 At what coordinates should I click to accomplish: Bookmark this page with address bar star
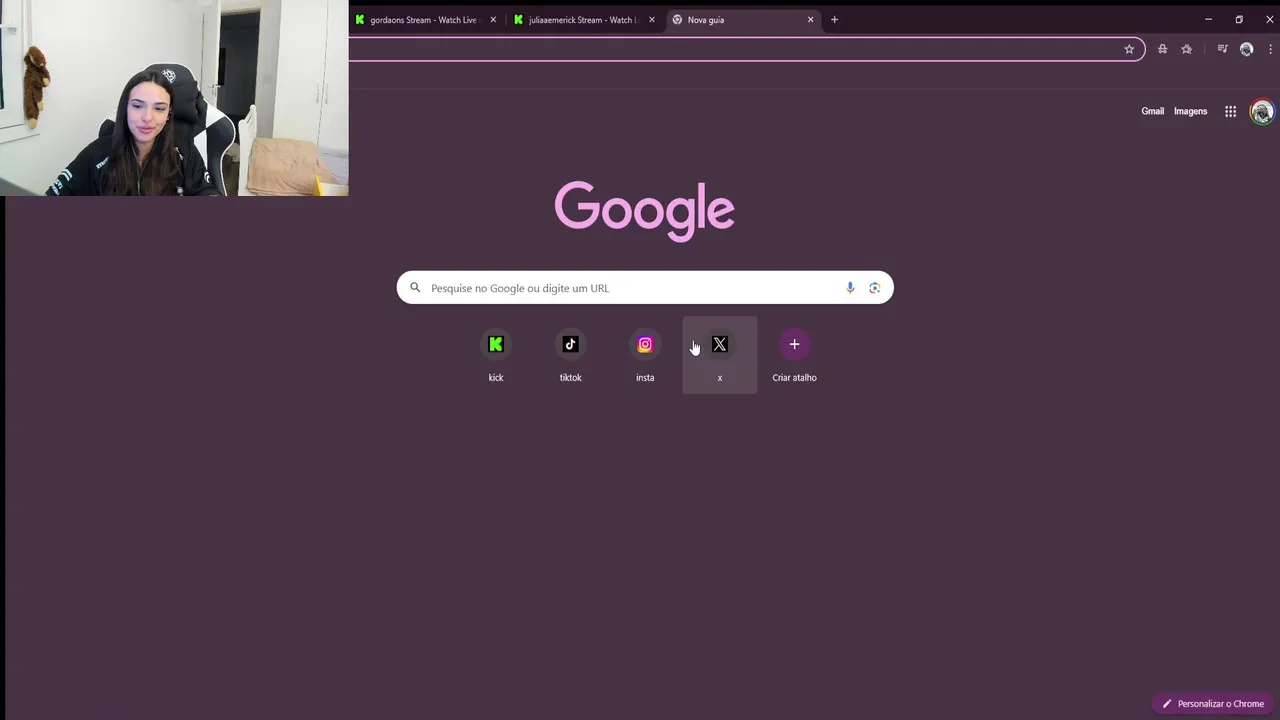tap(1129, 49)
